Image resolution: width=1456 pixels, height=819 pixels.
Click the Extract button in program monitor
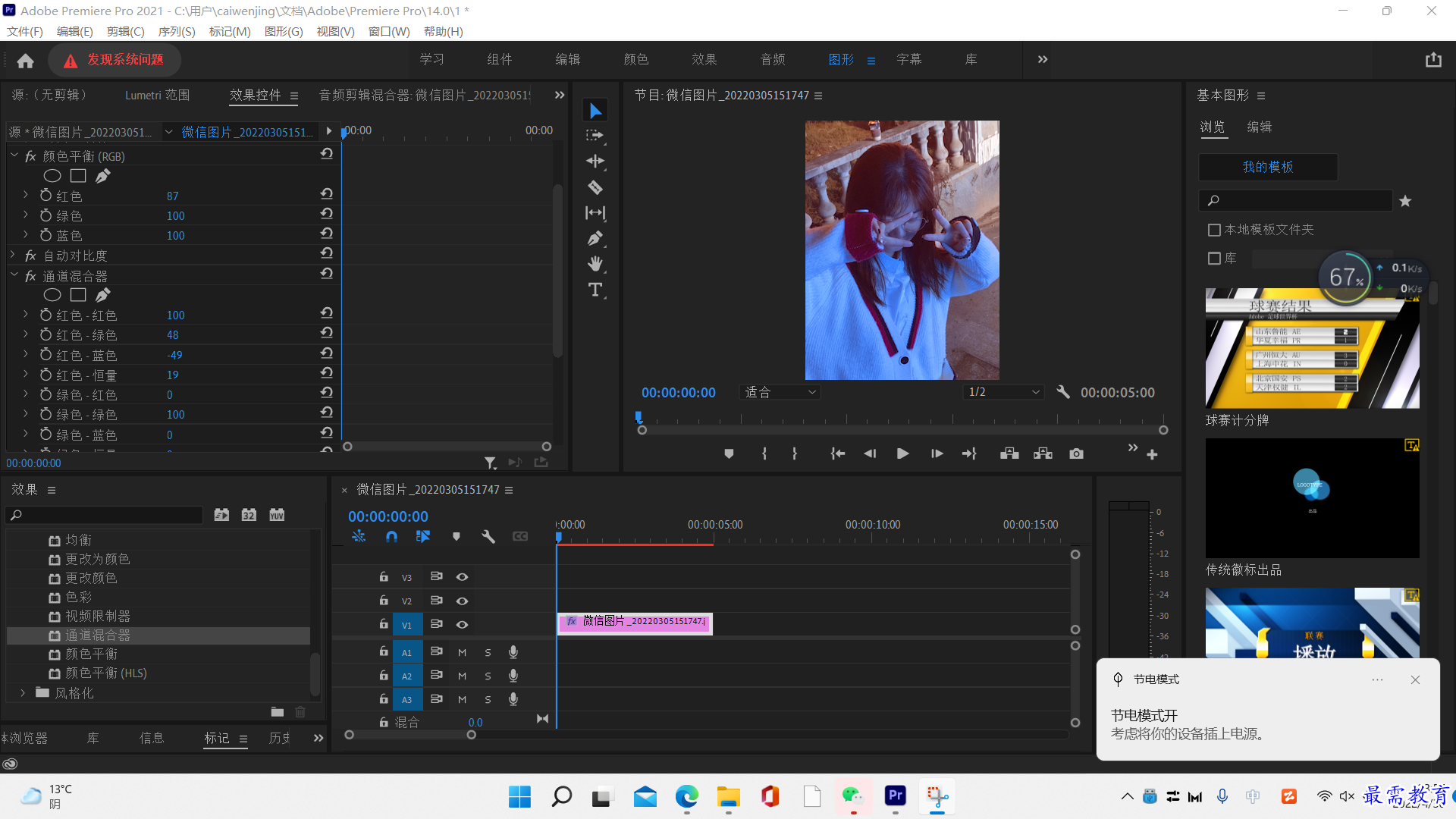pyautogui.click(x=1043, y=453)
